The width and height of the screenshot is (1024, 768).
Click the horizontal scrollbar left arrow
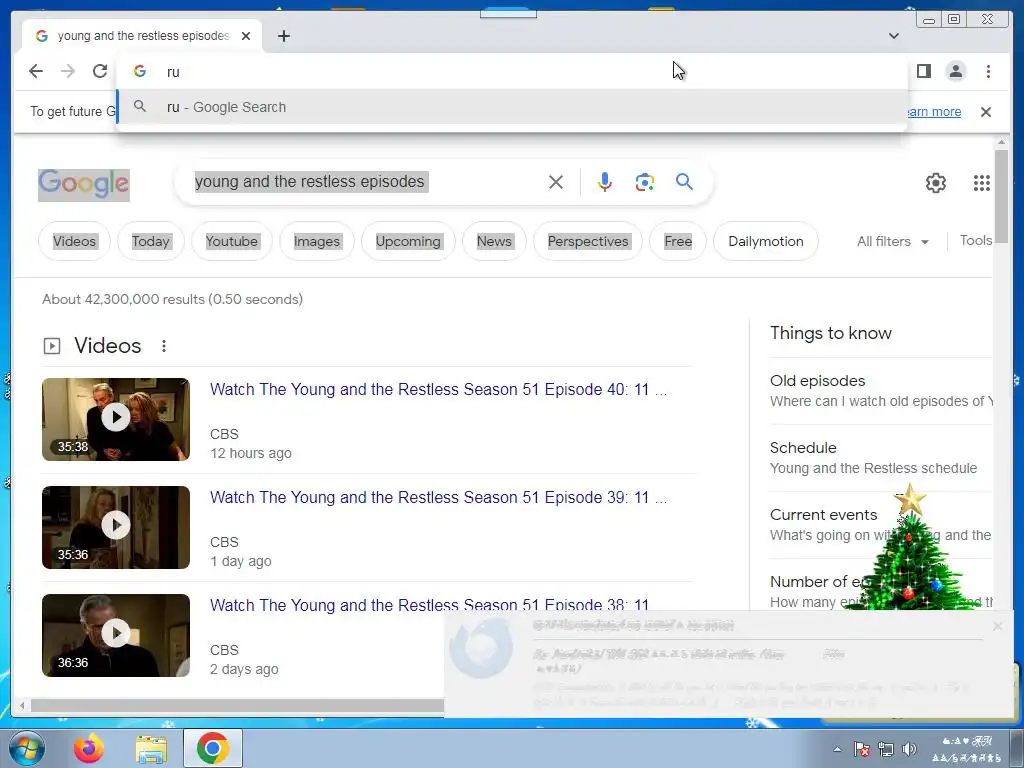point(22,705)
